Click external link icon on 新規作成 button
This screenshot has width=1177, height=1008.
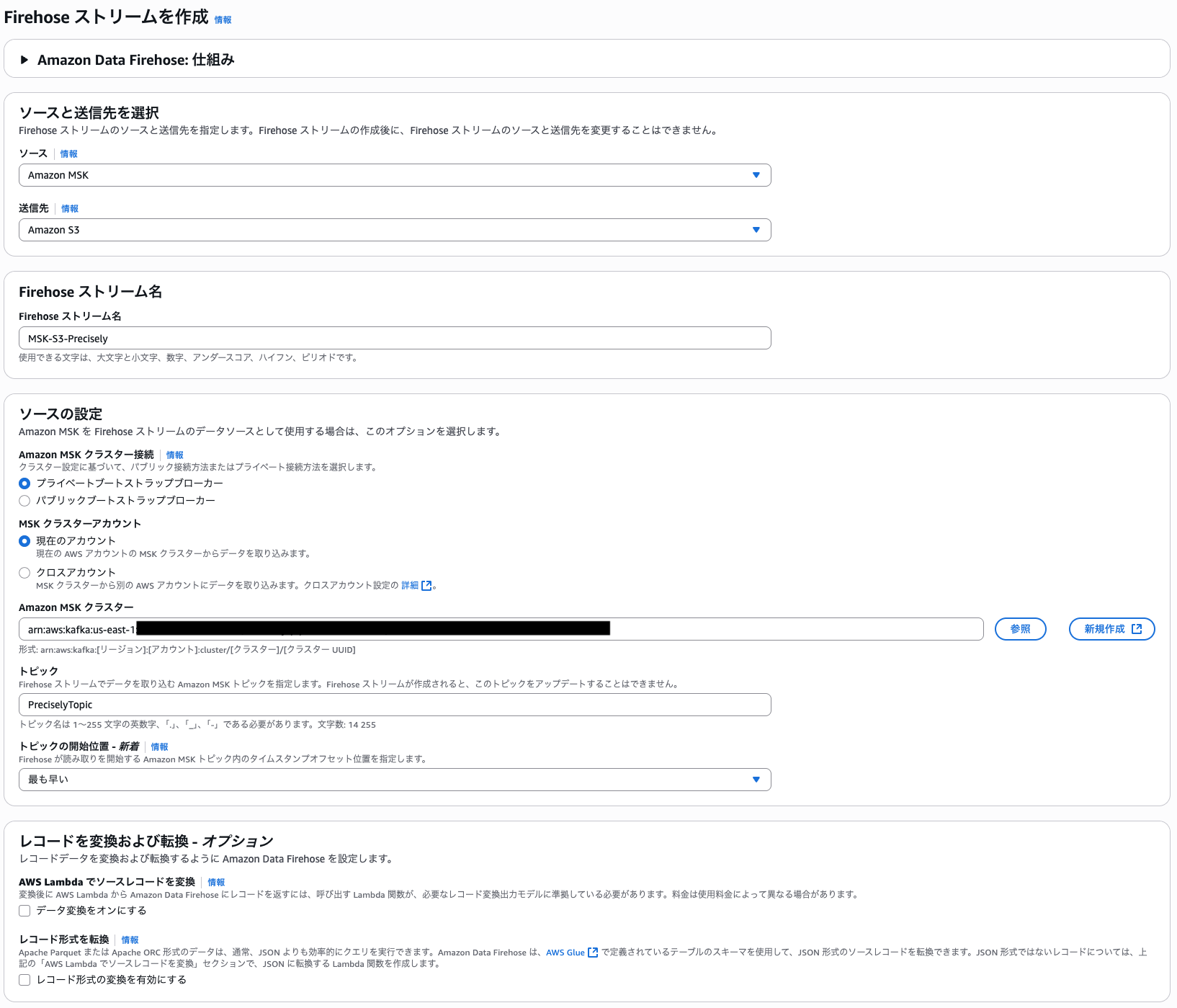click(x=1137, y=629)
